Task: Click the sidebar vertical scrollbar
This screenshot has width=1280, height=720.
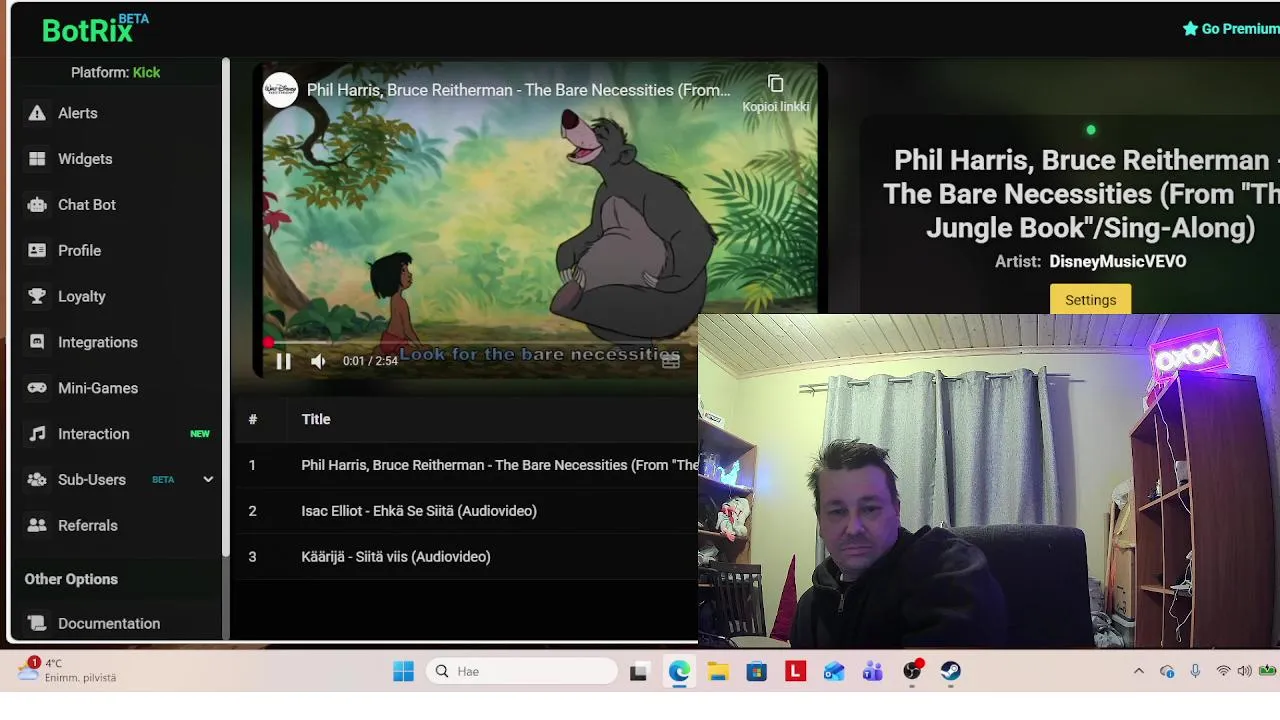Action: (x=226, y=307)
